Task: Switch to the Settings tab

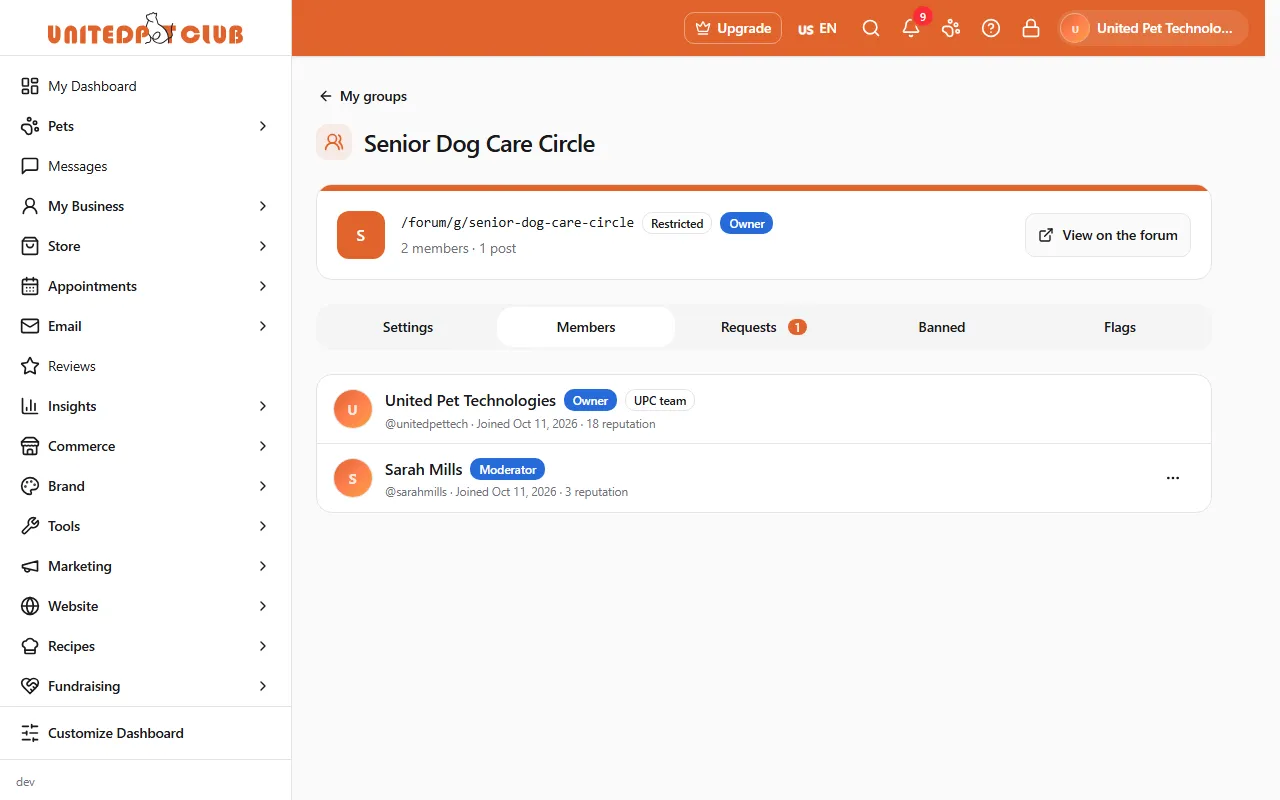Action: (408, 327)
